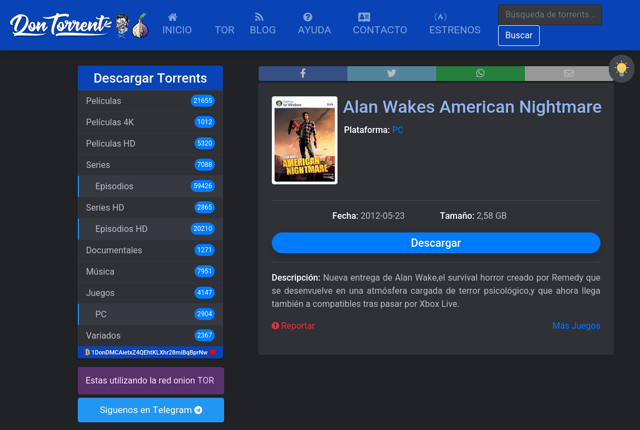
Task: Open Documentales category
Action: point(150,250)
